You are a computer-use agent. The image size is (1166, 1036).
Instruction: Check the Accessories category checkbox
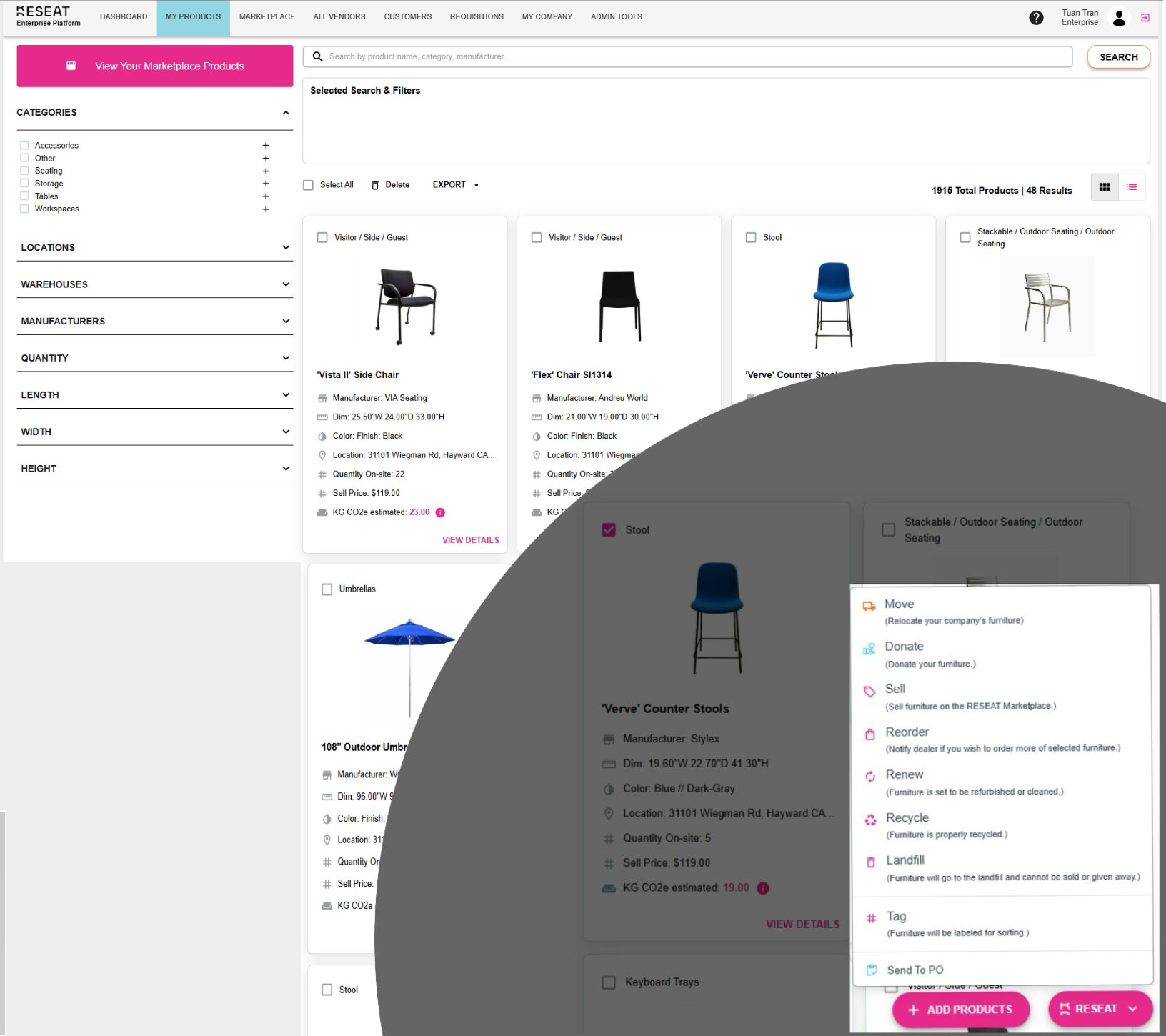24,145
